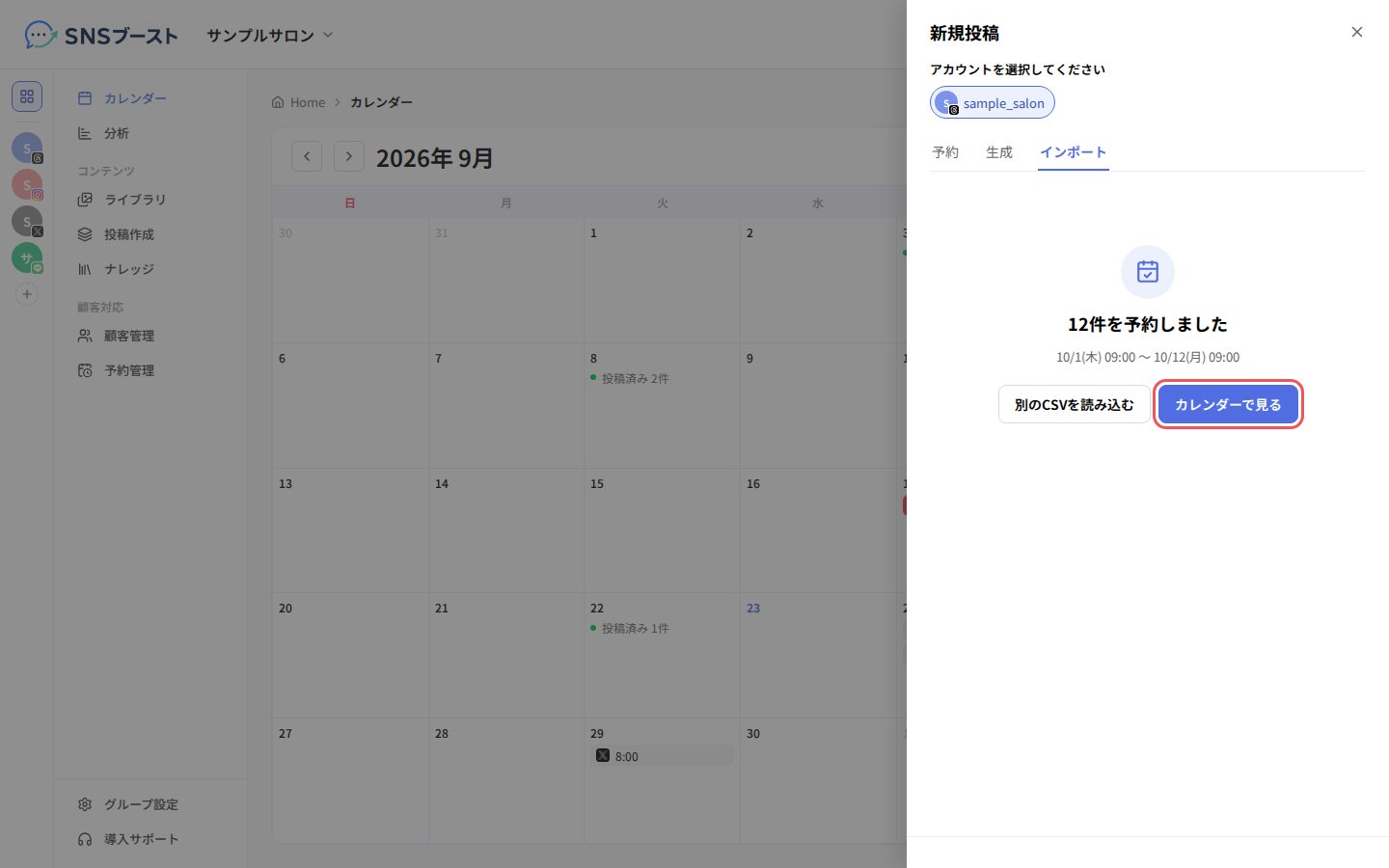This screenshot has width=1389, height=868.
Task: Select the Instagram account avatar in left rail
Action: pyautogui.click(x=27, y=184)
